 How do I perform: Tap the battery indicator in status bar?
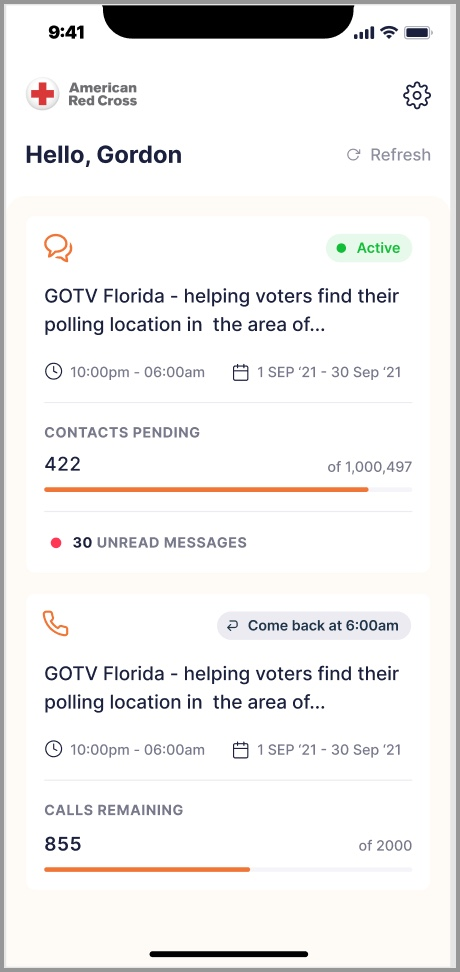(418, 33)
